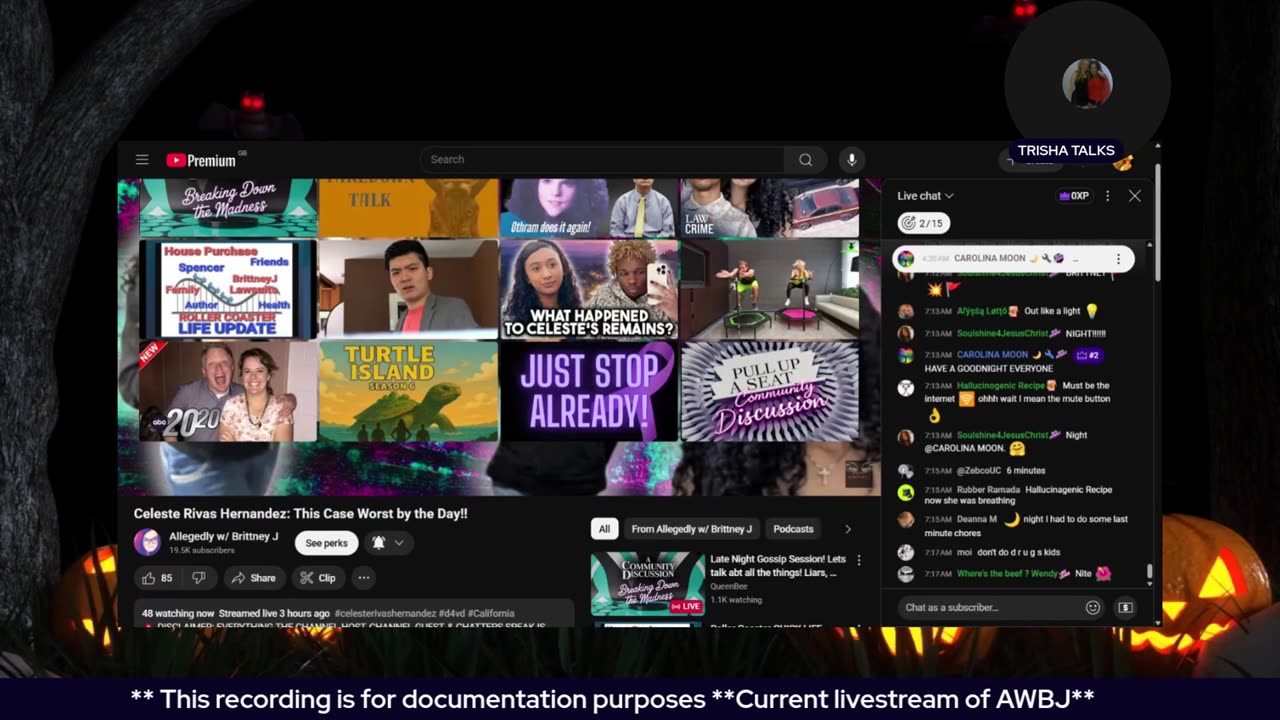
Task: Close the live chat panel
Action: (x=1134, y=196)
